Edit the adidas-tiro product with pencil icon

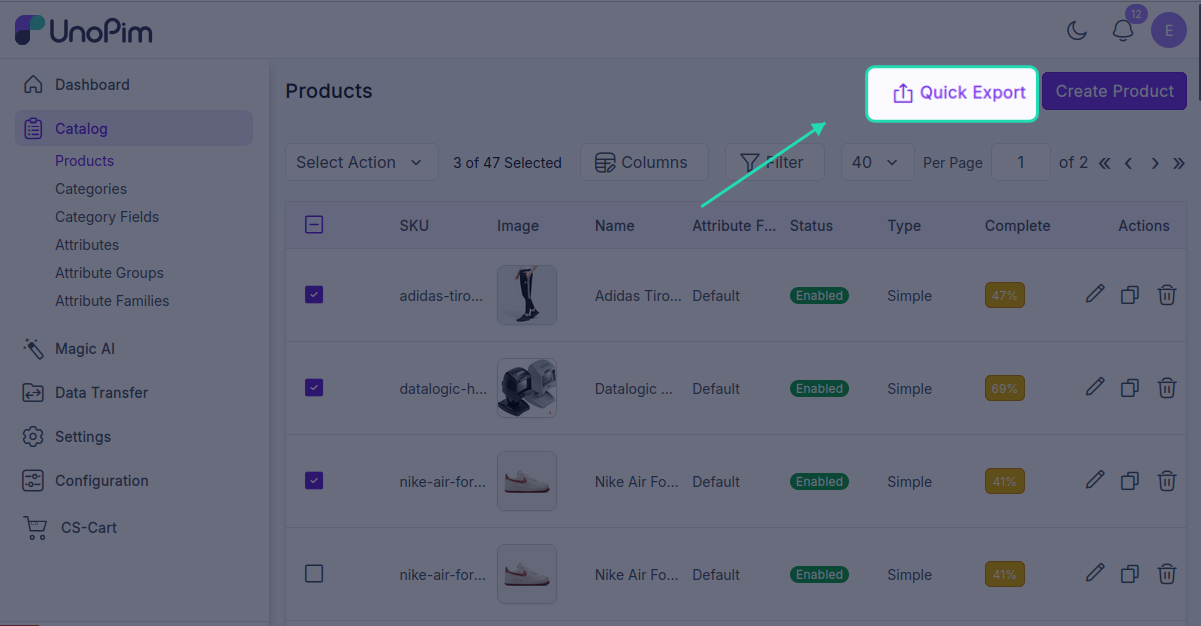(1095, 294)
